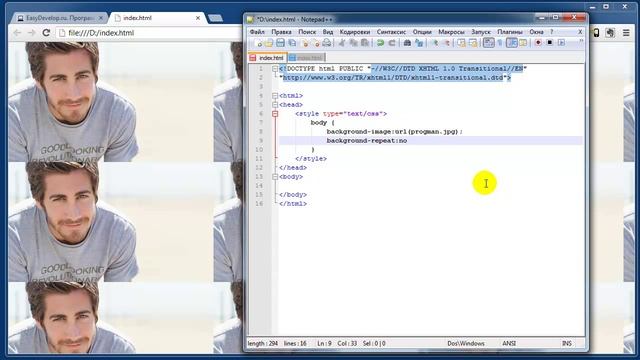640x360 pixels.
Task: Open Chrome's hamburger menu
Action: [x=626, y=33]
